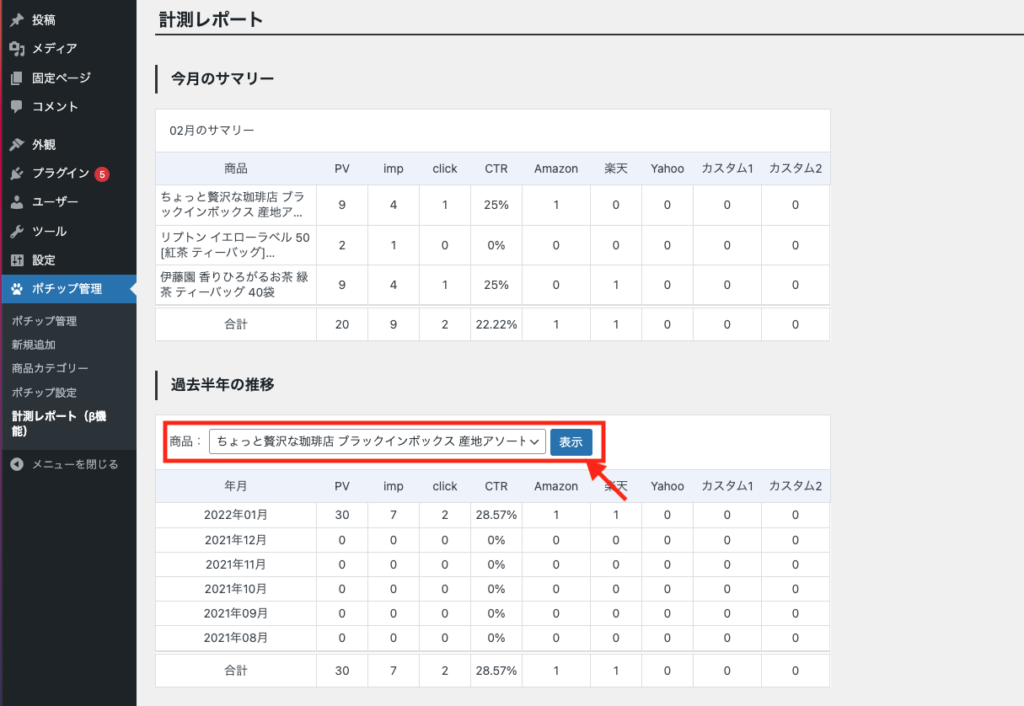This screenshot has width=1024, height=706.
Task: Open the 新規追加 submenu link
Action: point(33,345)
